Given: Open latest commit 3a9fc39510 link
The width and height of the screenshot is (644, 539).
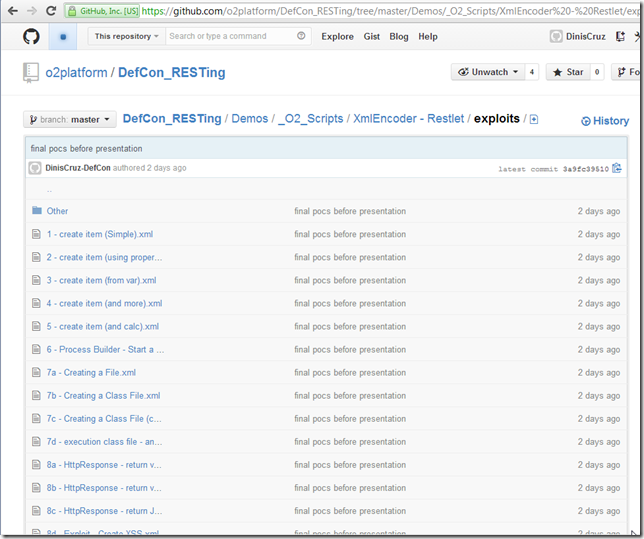Looking at the screenshot, I should [x=586, y=169].
